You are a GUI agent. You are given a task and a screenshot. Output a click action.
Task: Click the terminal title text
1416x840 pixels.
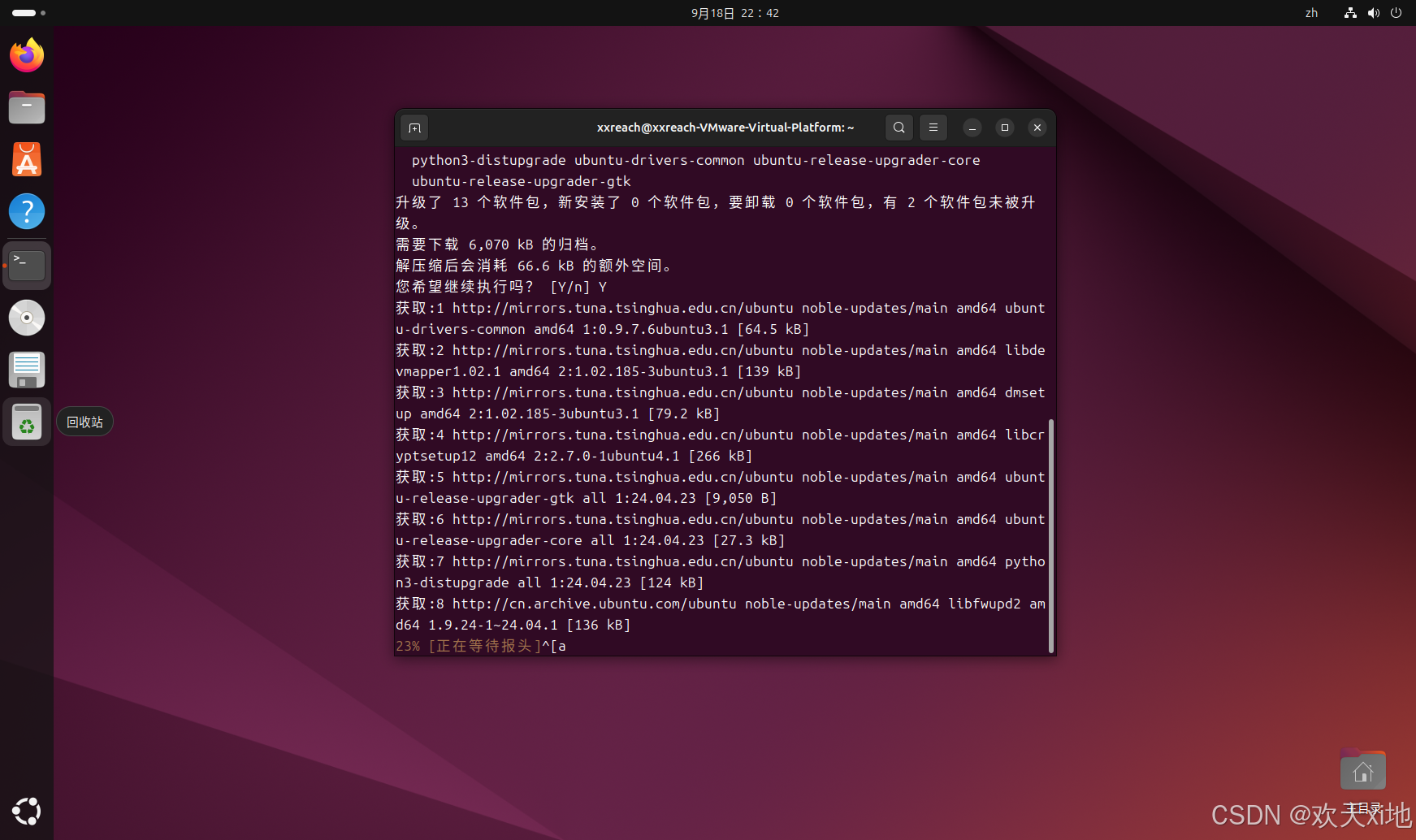point(725,128)
